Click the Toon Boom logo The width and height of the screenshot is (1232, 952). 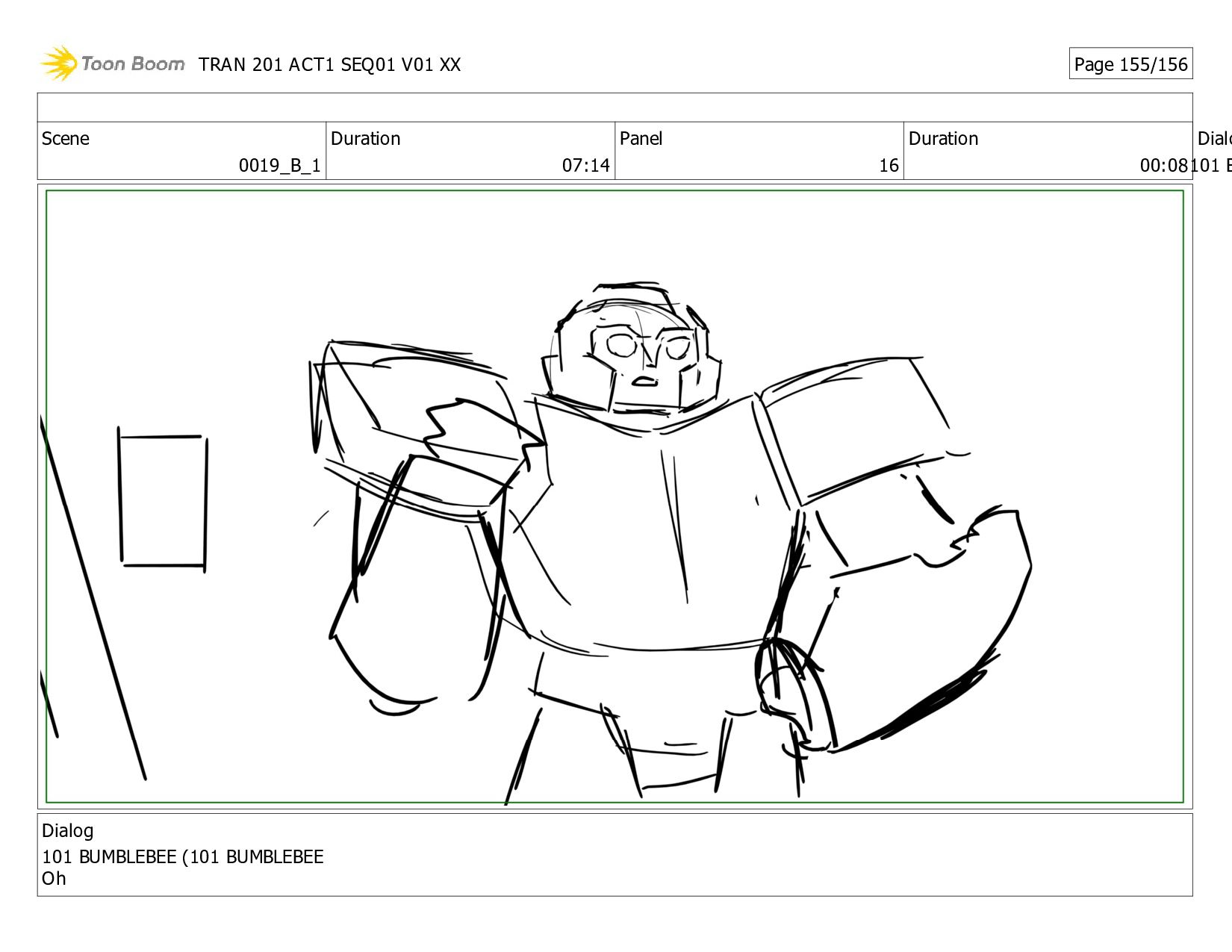pos(112,63)
